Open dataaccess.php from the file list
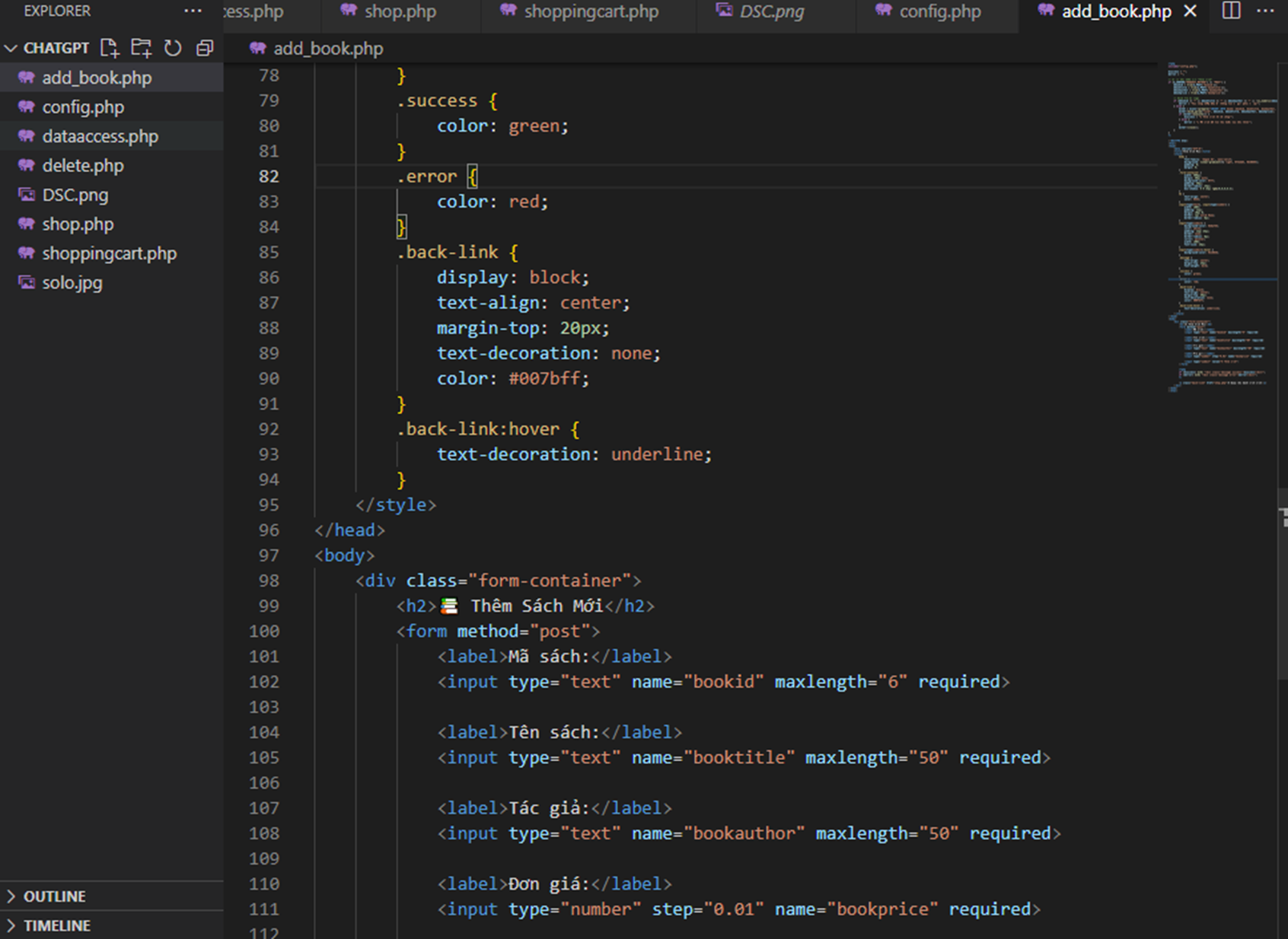The image size is (1288, 939). (100, 136)
